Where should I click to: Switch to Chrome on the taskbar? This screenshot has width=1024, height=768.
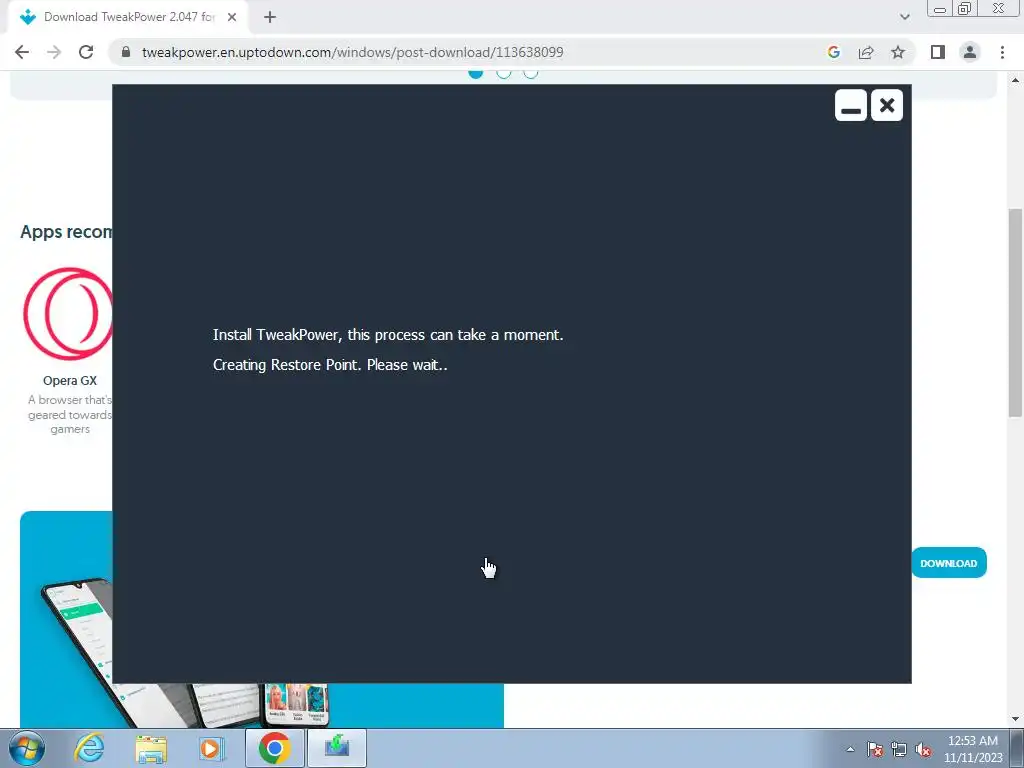pyautogui.click(x=274, y=748)
